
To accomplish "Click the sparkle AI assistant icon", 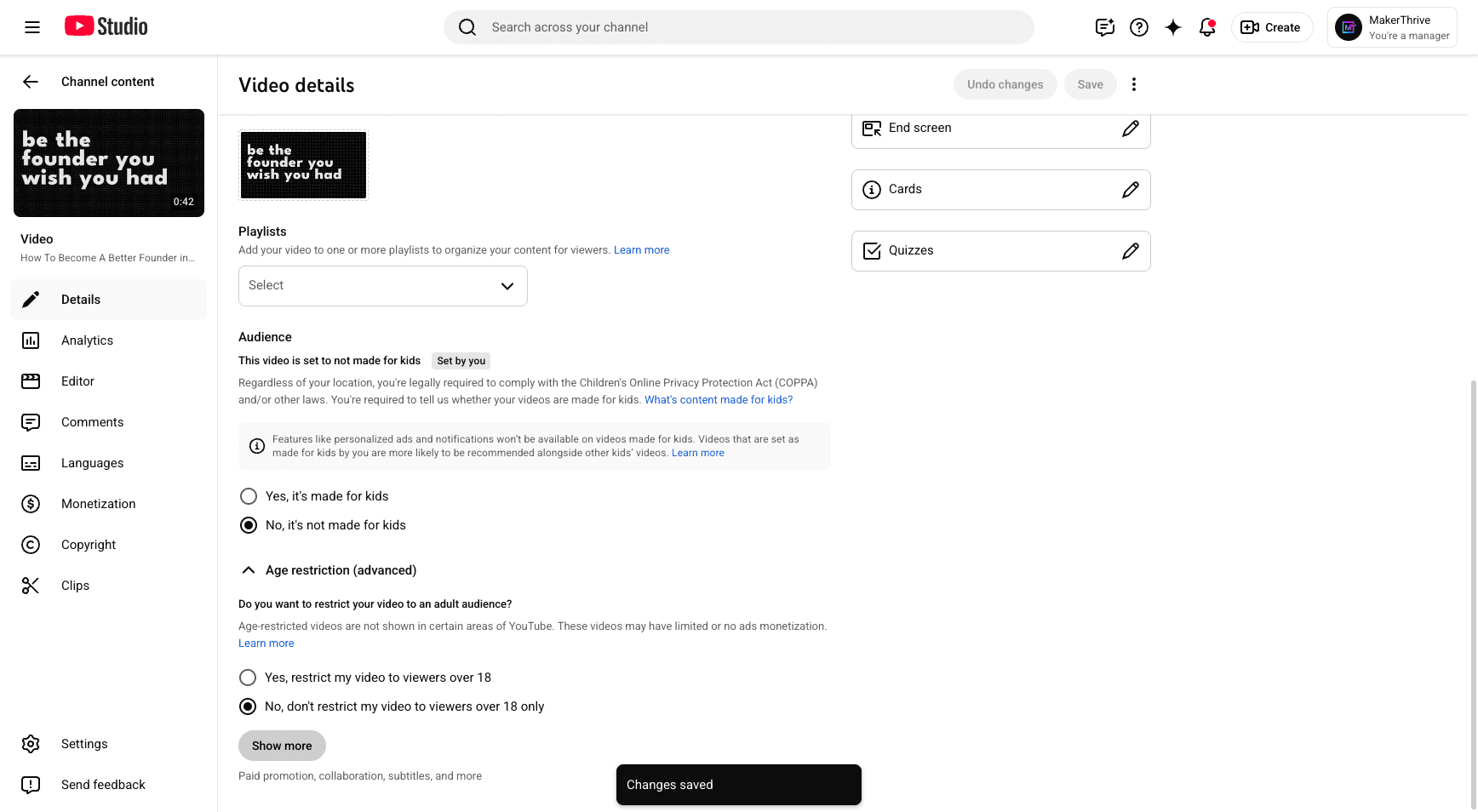I will 1173,27.
